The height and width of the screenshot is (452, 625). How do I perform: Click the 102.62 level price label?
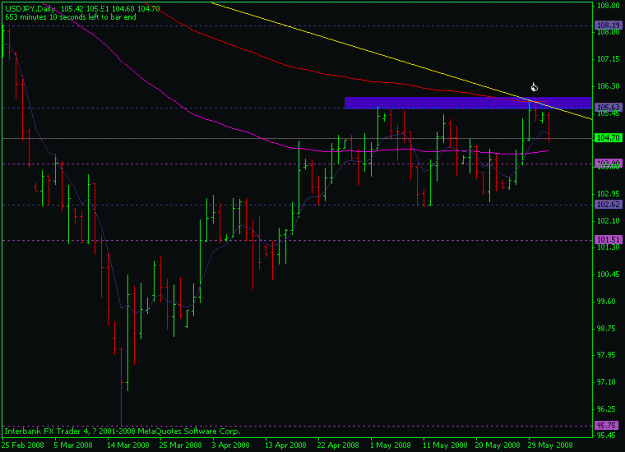coord(608,204)
